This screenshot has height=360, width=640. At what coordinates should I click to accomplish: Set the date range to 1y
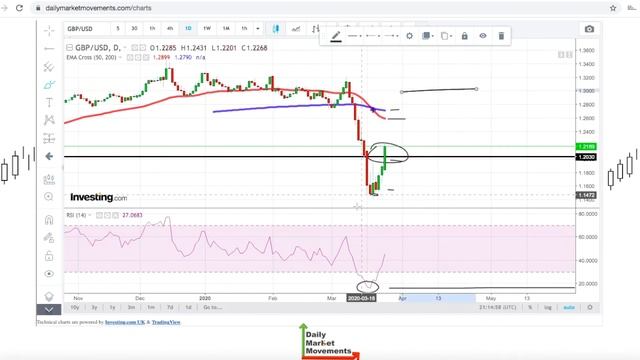click(112, 307)
